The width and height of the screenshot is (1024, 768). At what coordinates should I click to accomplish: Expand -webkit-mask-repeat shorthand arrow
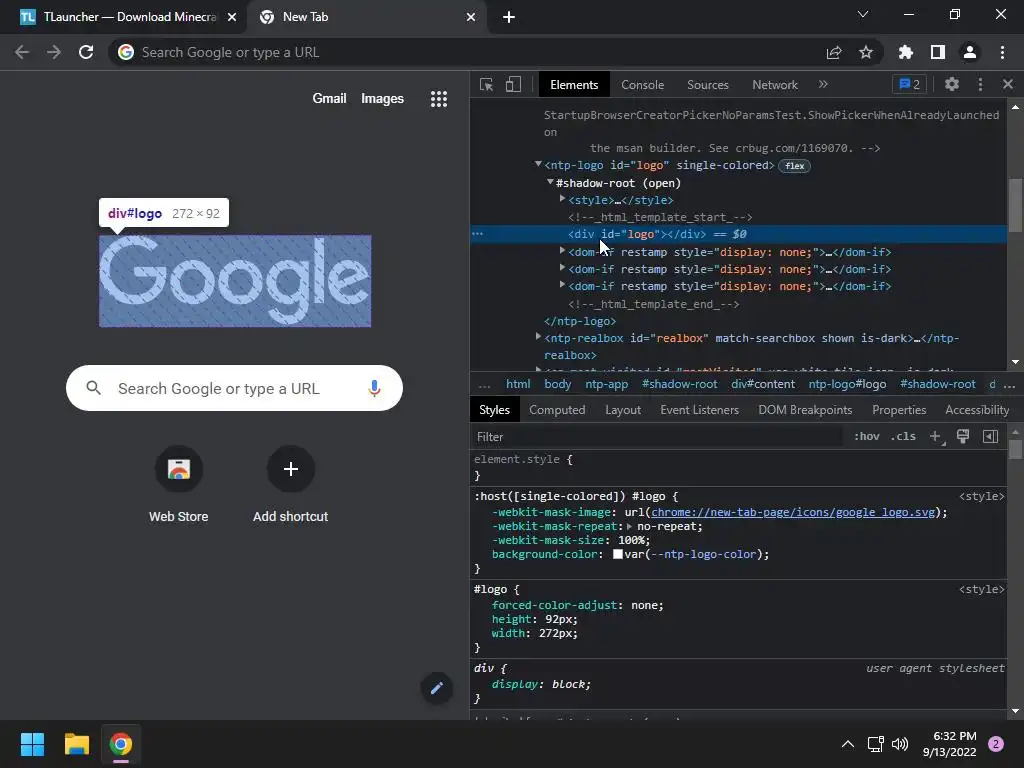click(630, 526)
